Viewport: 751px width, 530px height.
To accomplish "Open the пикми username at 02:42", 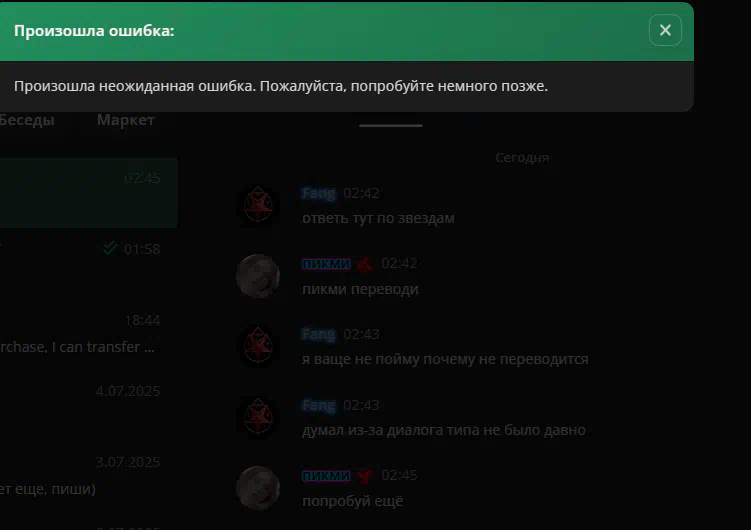I will pos(326,263).
